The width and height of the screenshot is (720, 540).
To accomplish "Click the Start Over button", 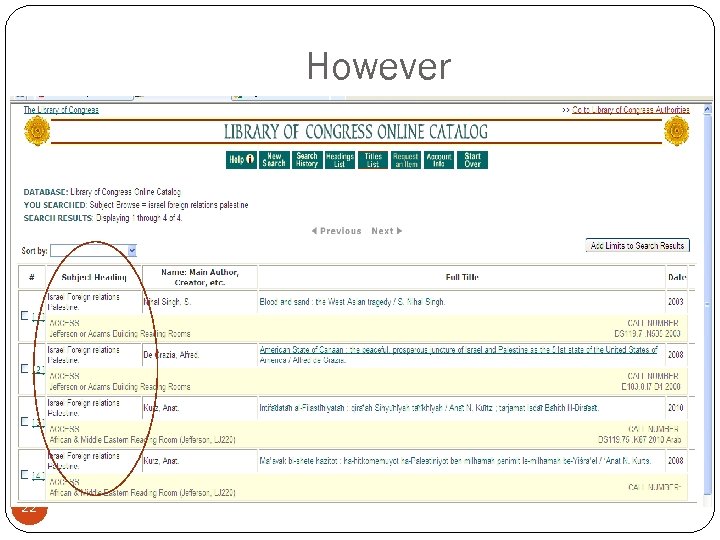I will pos(472,160).
